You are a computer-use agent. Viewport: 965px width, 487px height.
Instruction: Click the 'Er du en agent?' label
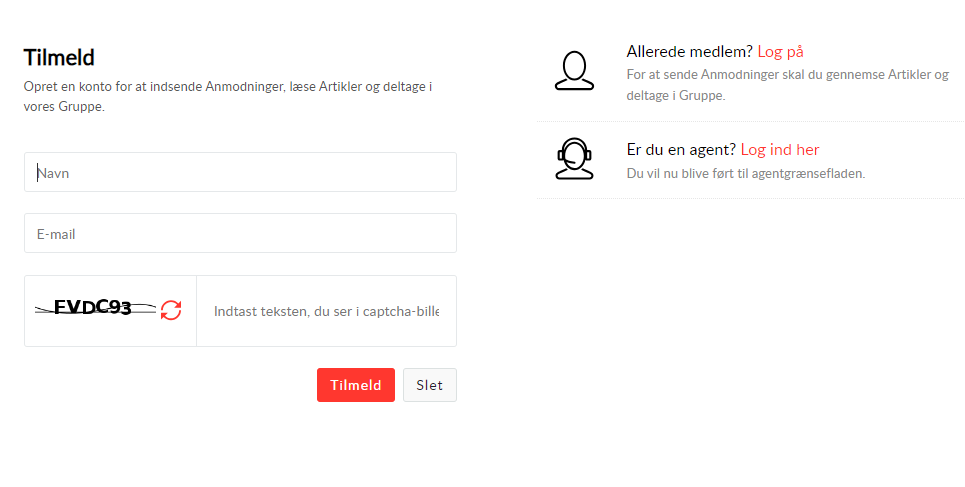pyautogui.click(x=681, y=150)
